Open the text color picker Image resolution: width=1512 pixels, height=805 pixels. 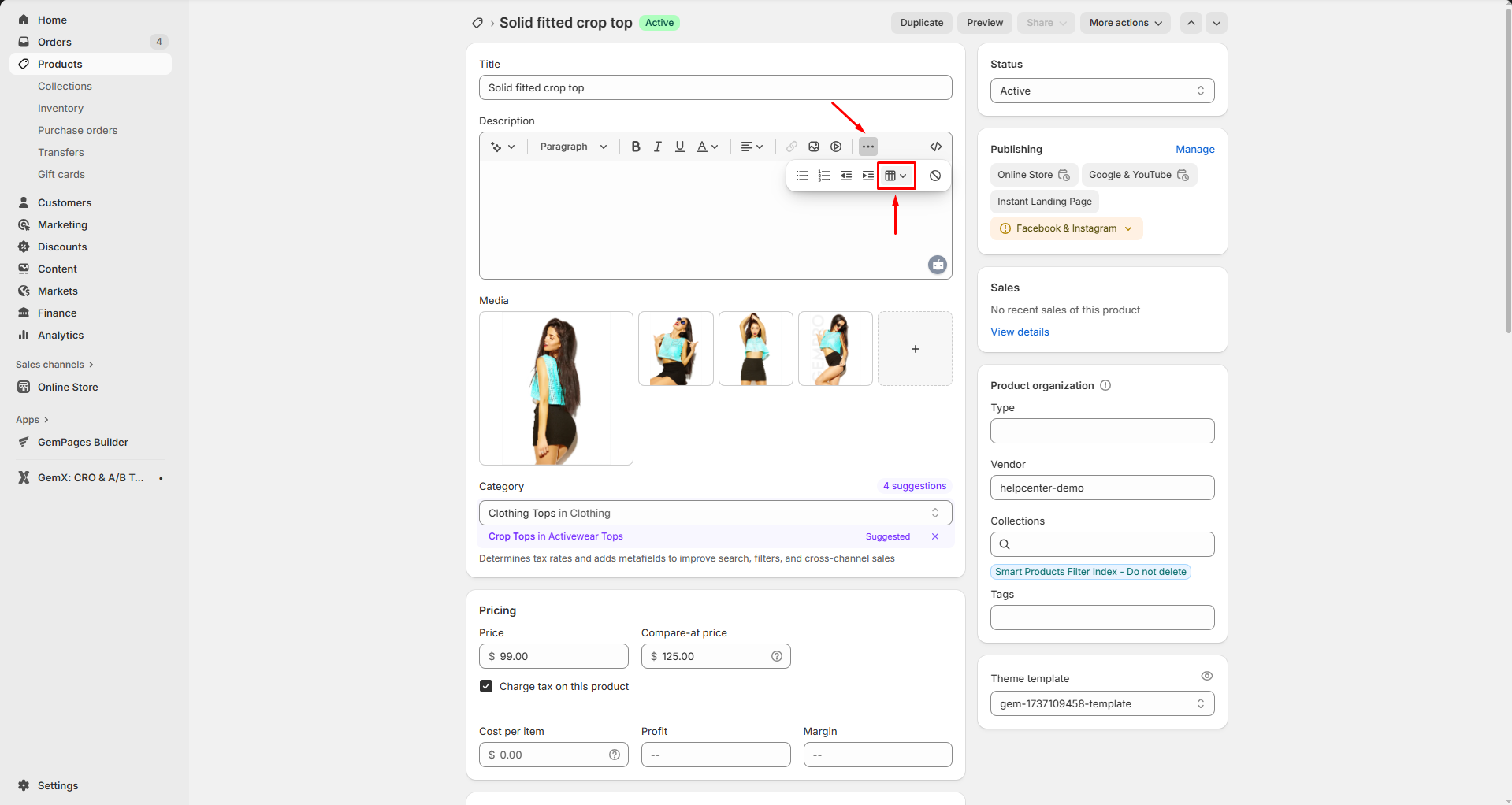(707, 147)
